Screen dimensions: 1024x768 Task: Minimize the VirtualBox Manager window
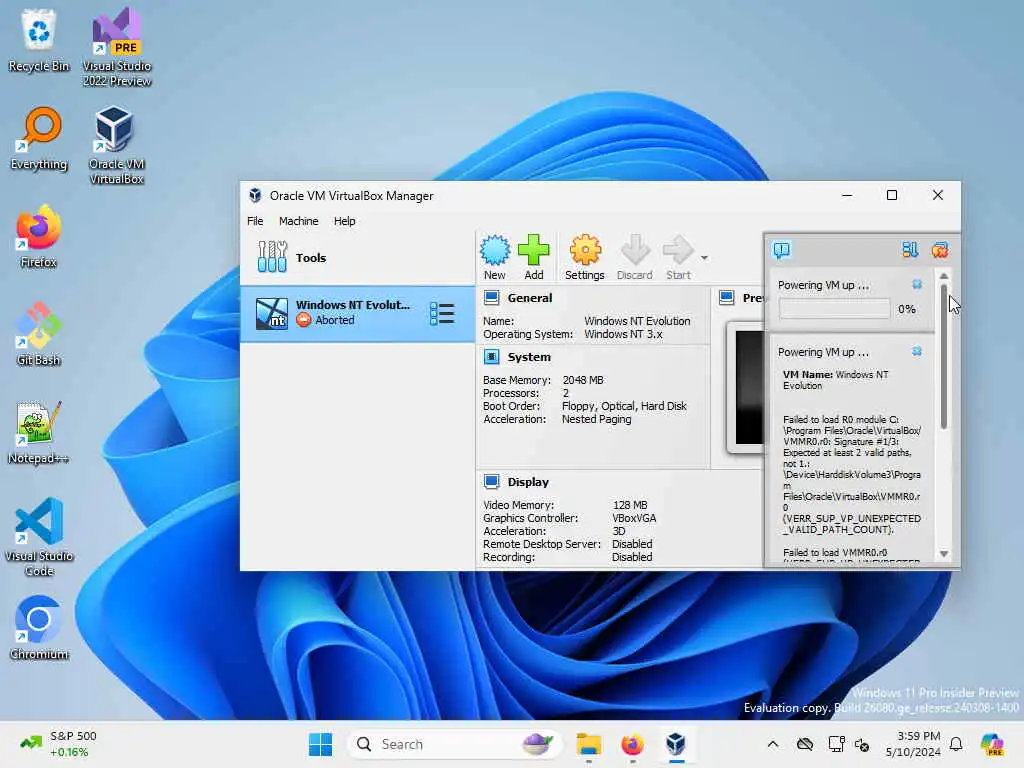pyautogui.click(x=847, y=195)
